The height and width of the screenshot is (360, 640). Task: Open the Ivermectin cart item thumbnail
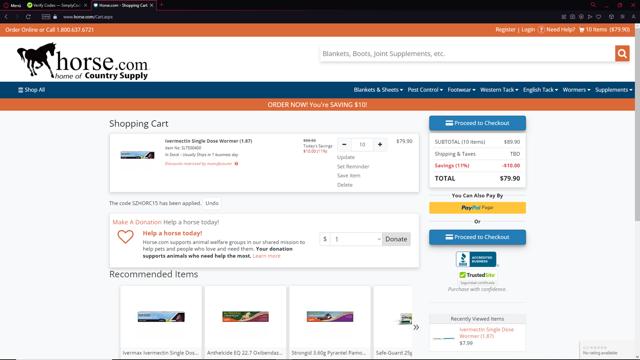point(138,155)
